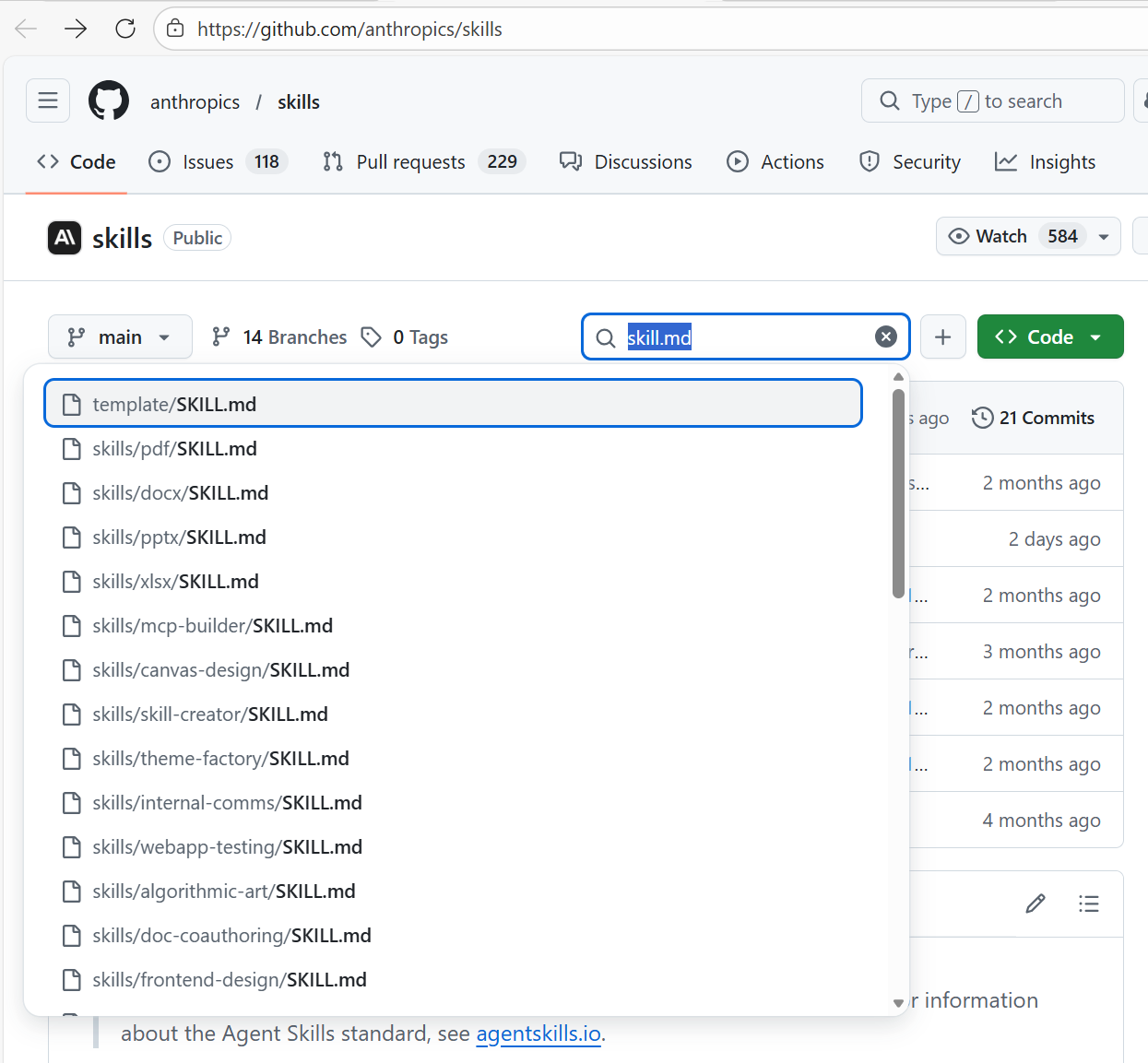Click the skill.md file search field
Image resolution: width=1148 pixels, height=1063 pixels.
(x=745, y=337)
